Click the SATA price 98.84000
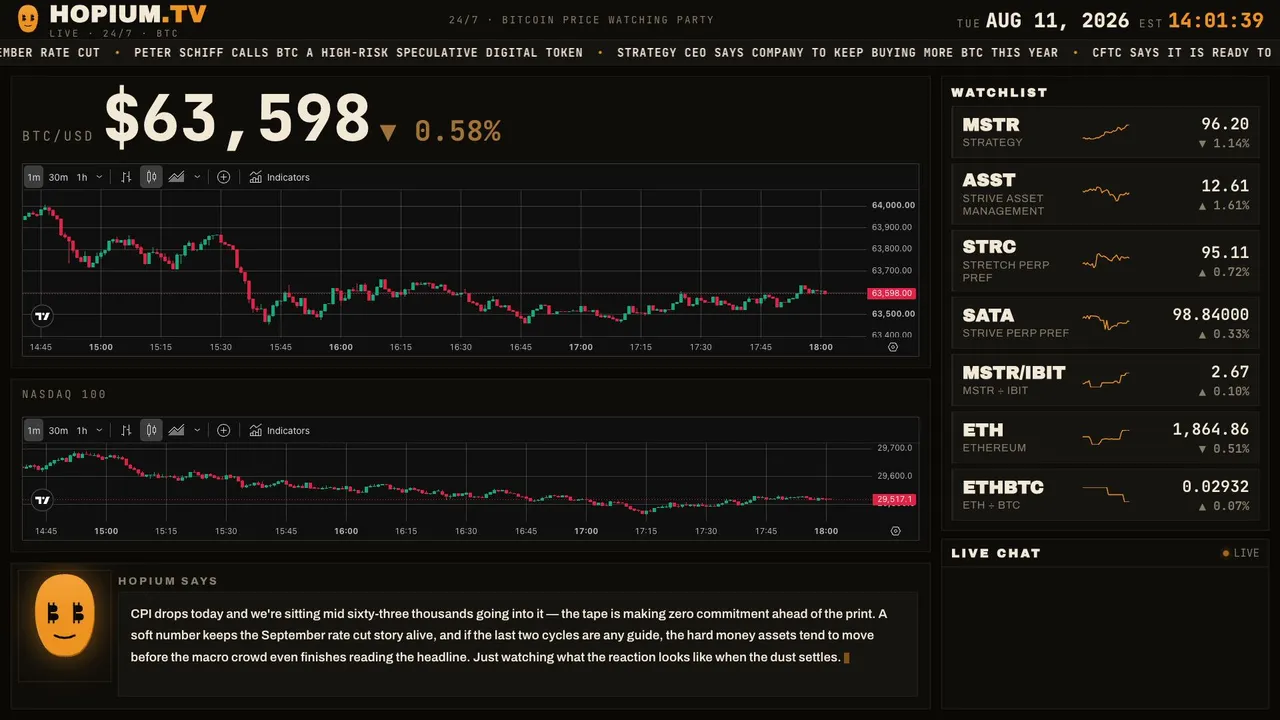This screenshot has width=1280, height=720. (x=1211, y=314)
